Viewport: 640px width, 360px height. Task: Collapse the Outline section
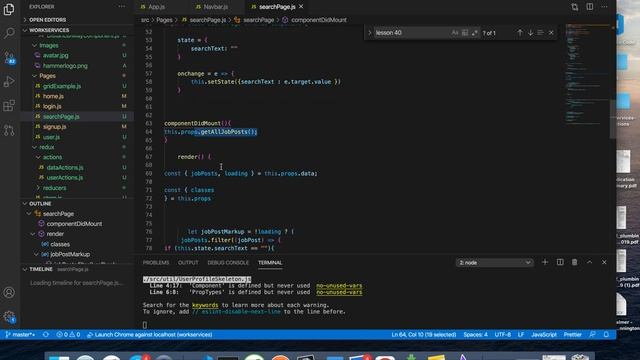tap(78, 203)
